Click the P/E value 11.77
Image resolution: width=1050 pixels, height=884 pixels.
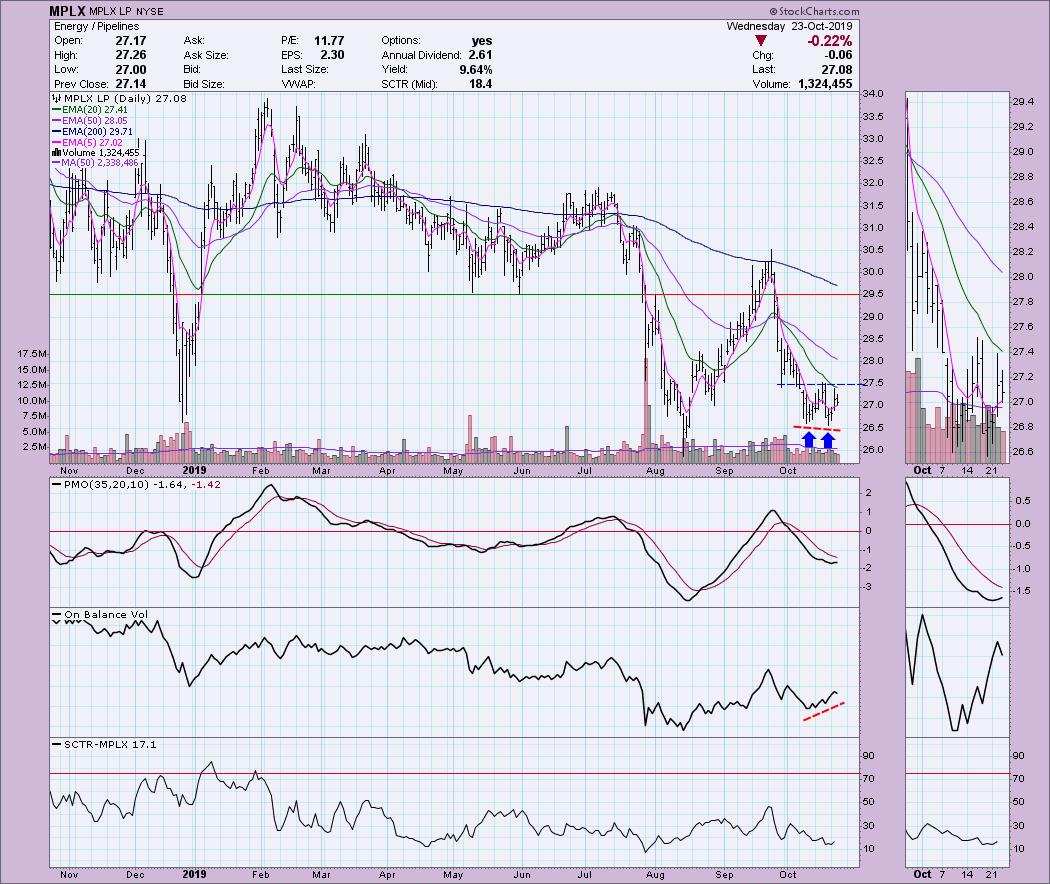(329, 40)
